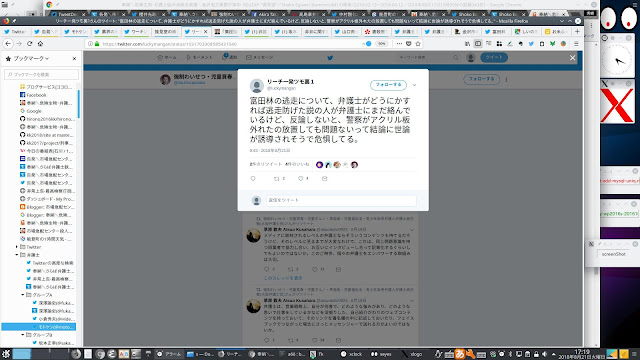Collapse the Twitter bookmarks folder
The width and height of the screenshot is (640, 360).
17,247
